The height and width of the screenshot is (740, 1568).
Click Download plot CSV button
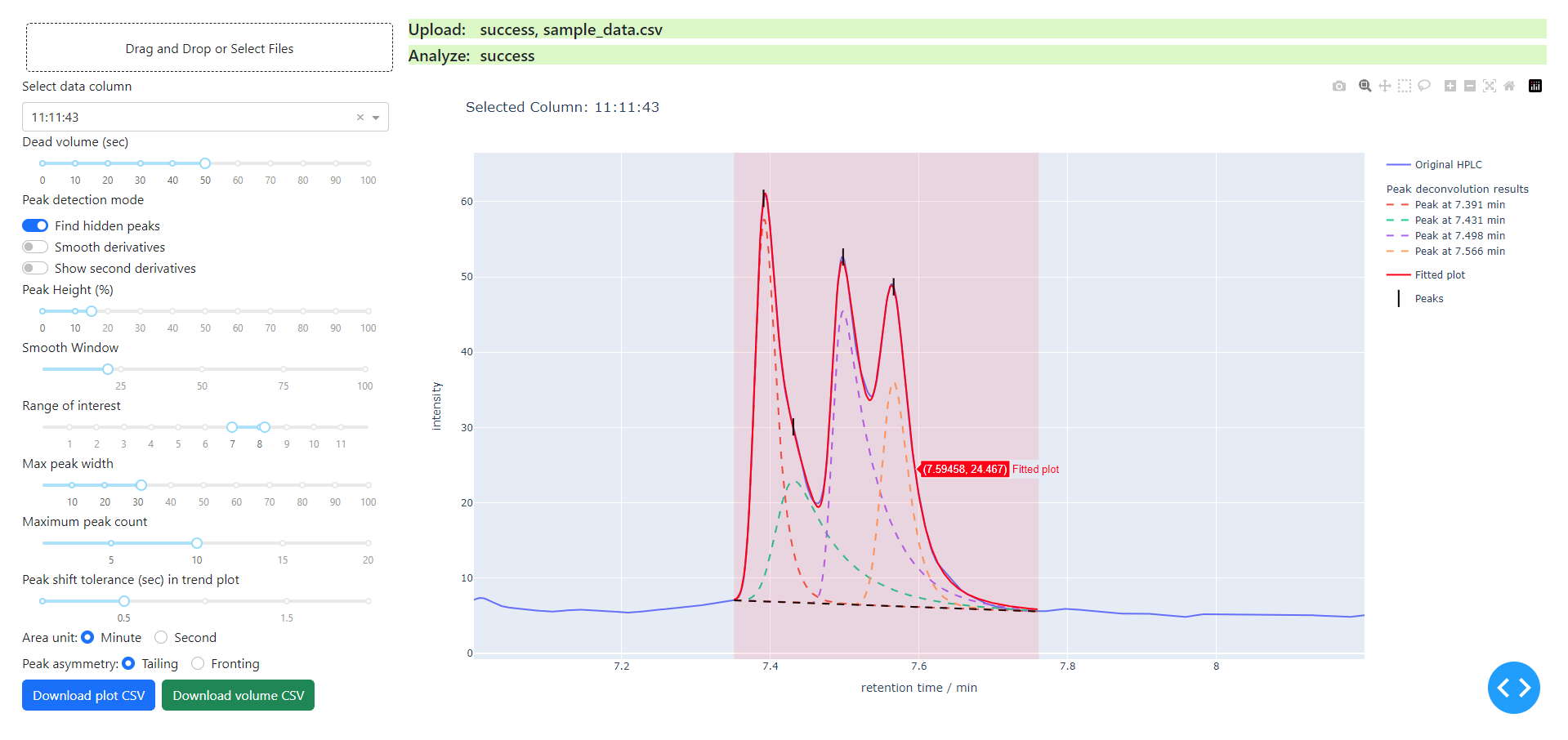point(88,694)
